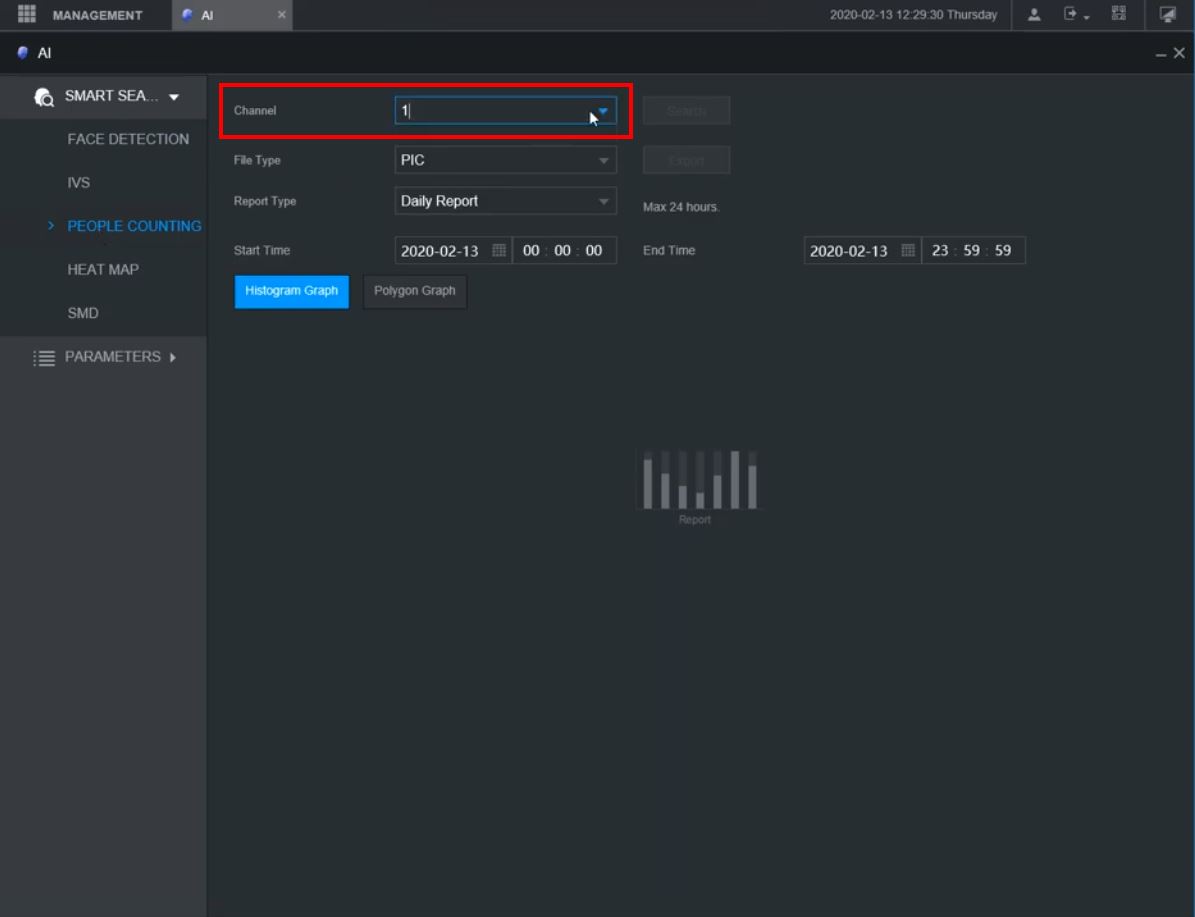Select the Histogram Graph view
The height and width of the screenshot is (917, 1195).
pyautogui.click(x=291, y=291)
